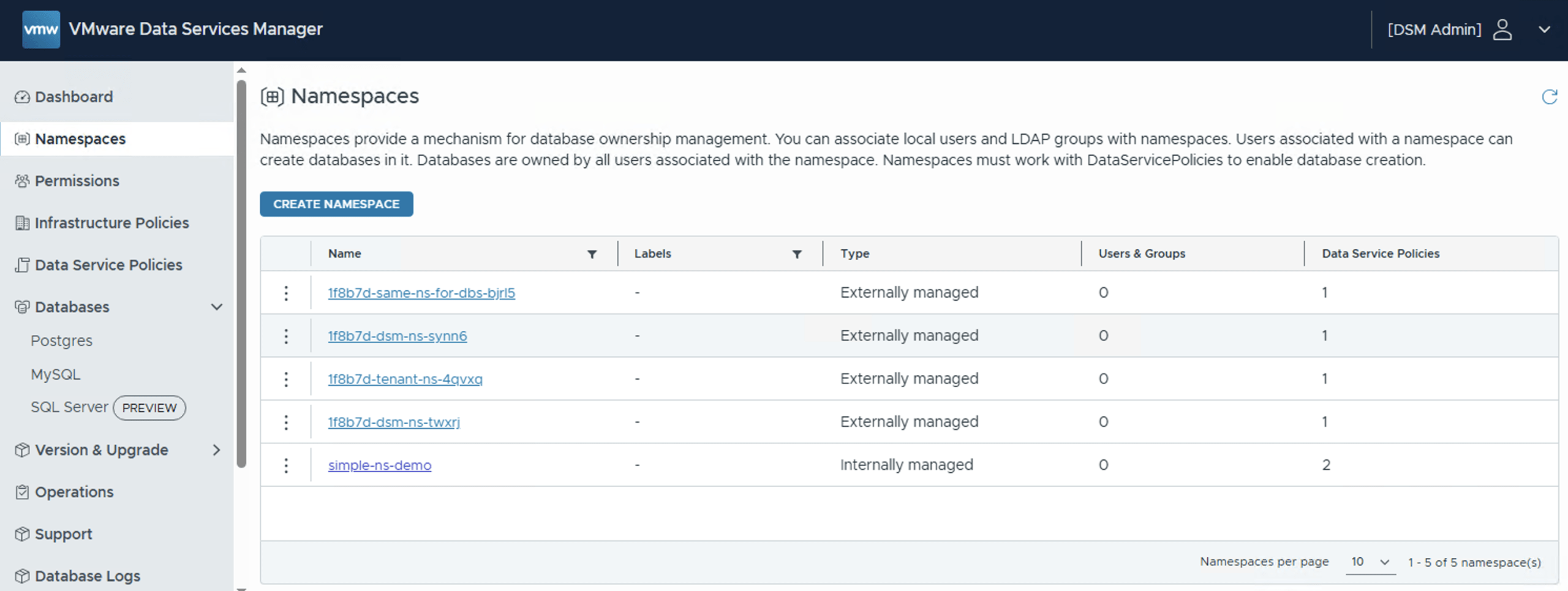The height and width of the screenshot is (591, 1568).
Task: Click the Labels column header text
Action: 652,254
